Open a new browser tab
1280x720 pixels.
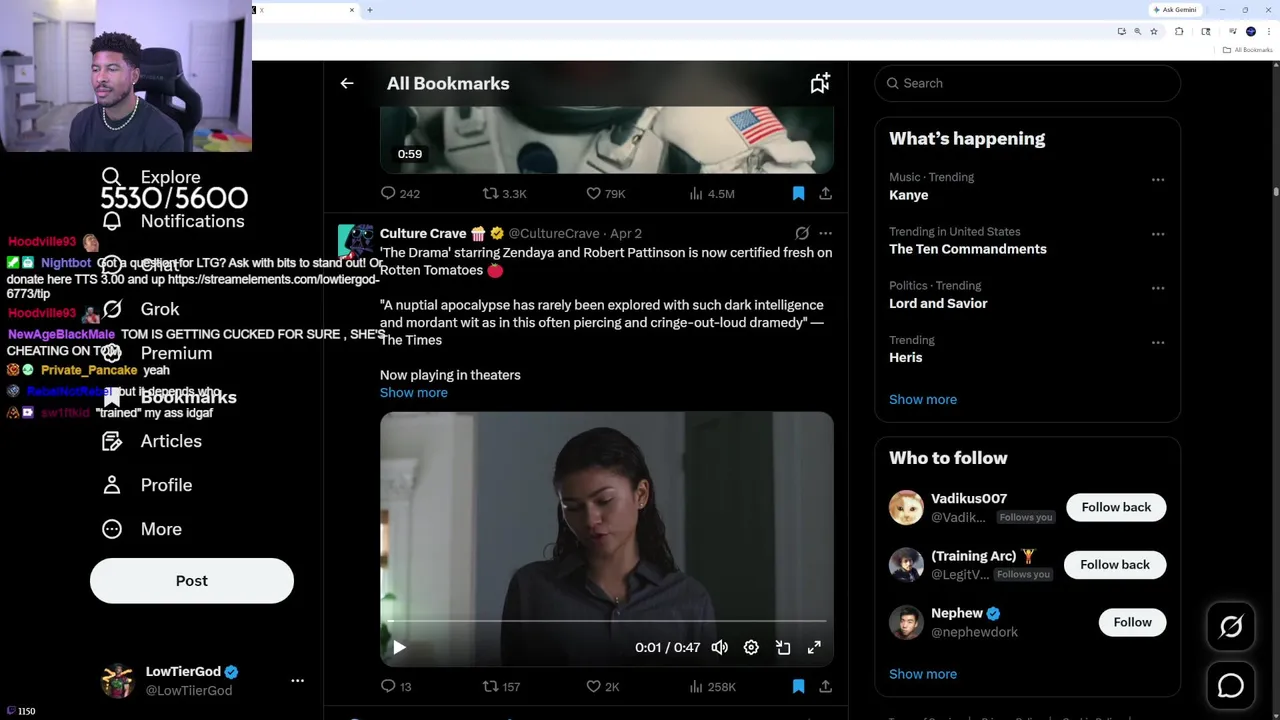click(370, 10)
